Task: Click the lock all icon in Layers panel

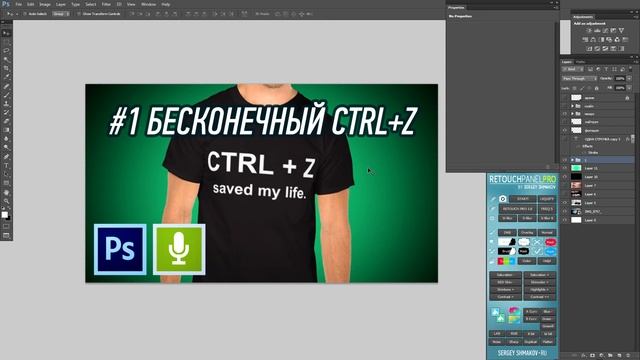Action: pyautogui.click(x=596, y=88)
